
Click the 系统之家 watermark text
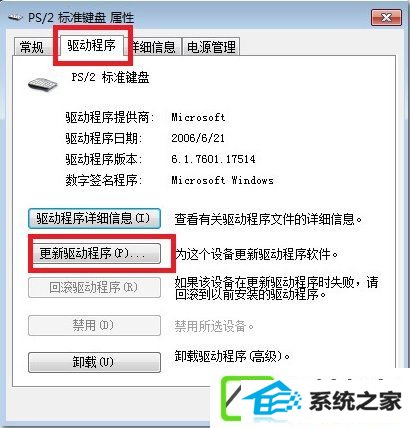355,401
